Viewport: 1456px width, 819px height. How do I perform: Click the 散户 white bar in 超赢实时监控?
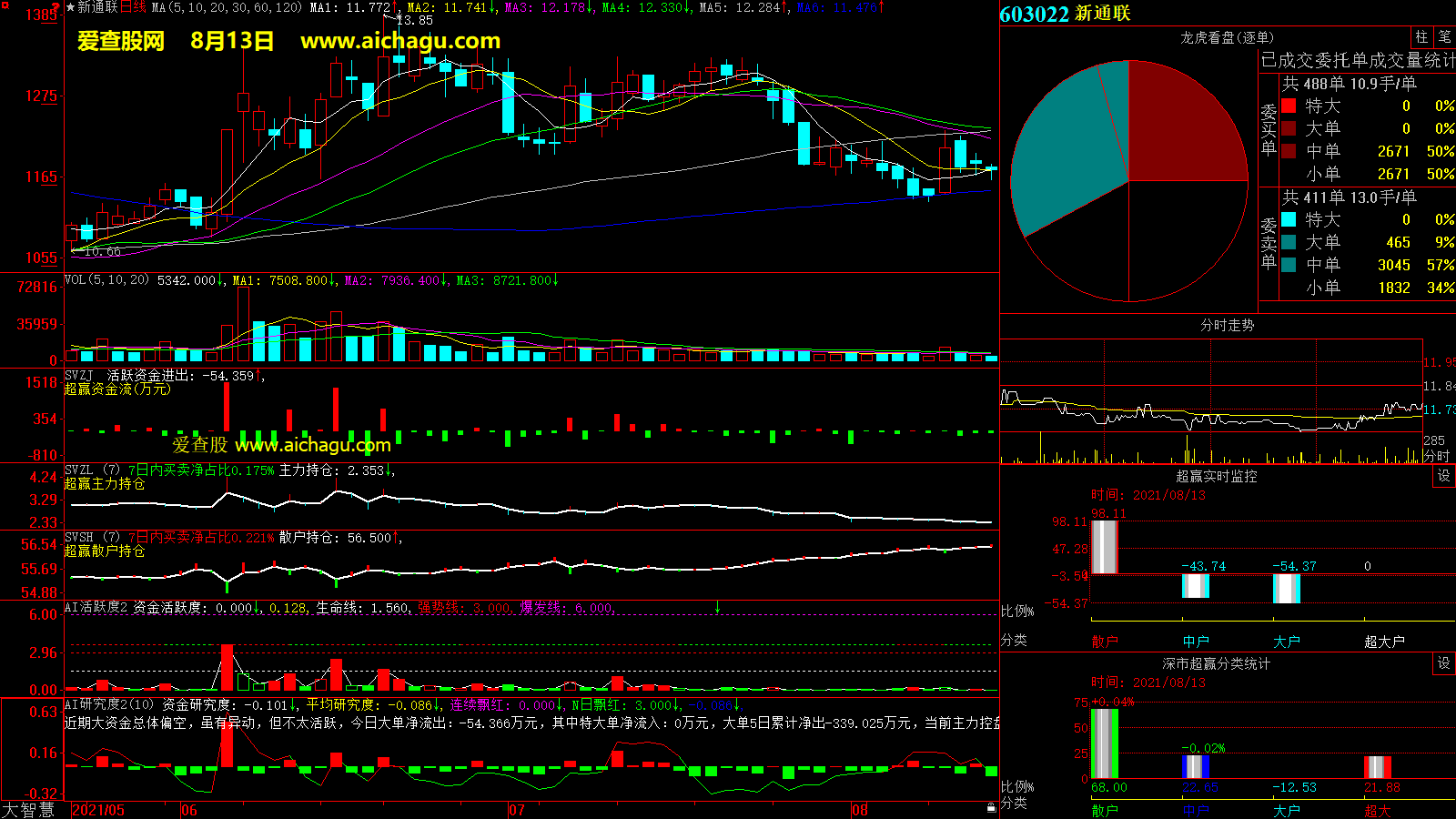[1104, 547]
